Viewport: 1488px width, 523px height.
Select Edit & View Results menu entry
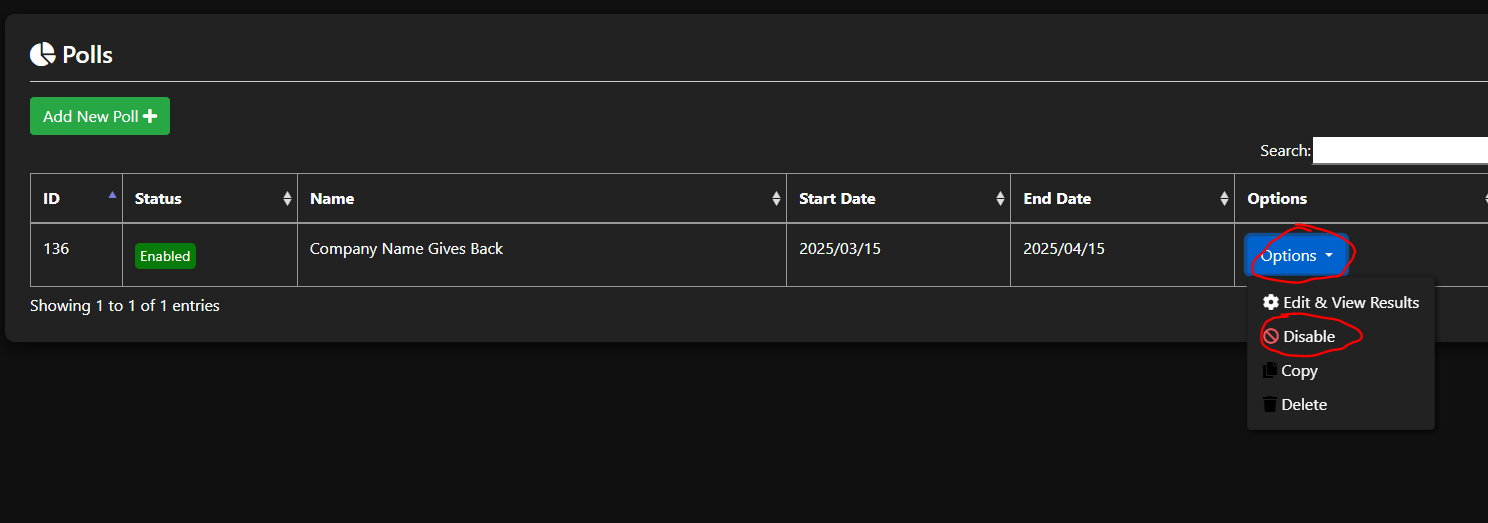[1351, 302]
